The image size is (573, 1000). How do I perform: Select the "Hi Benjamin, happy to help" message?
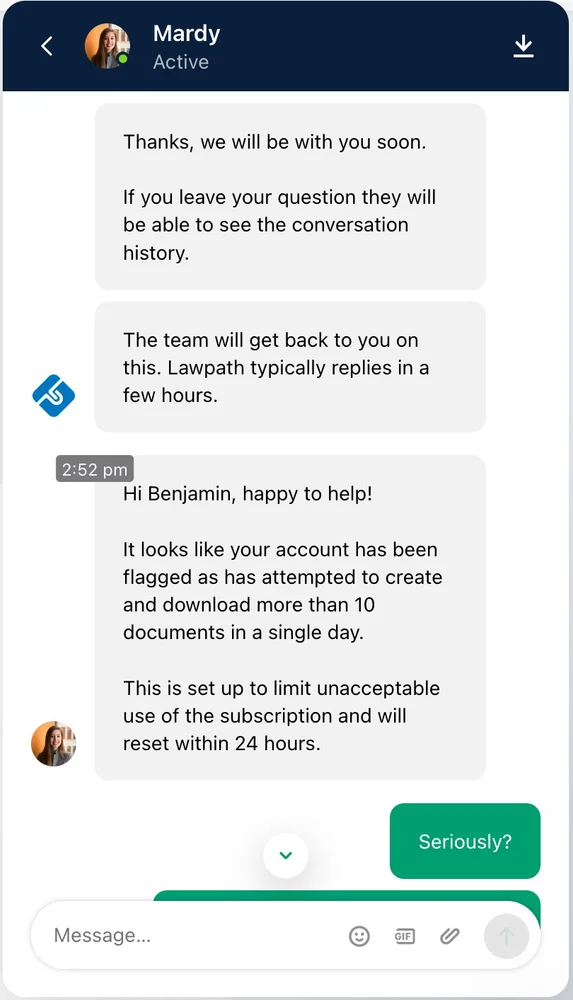tap(290, 617)
